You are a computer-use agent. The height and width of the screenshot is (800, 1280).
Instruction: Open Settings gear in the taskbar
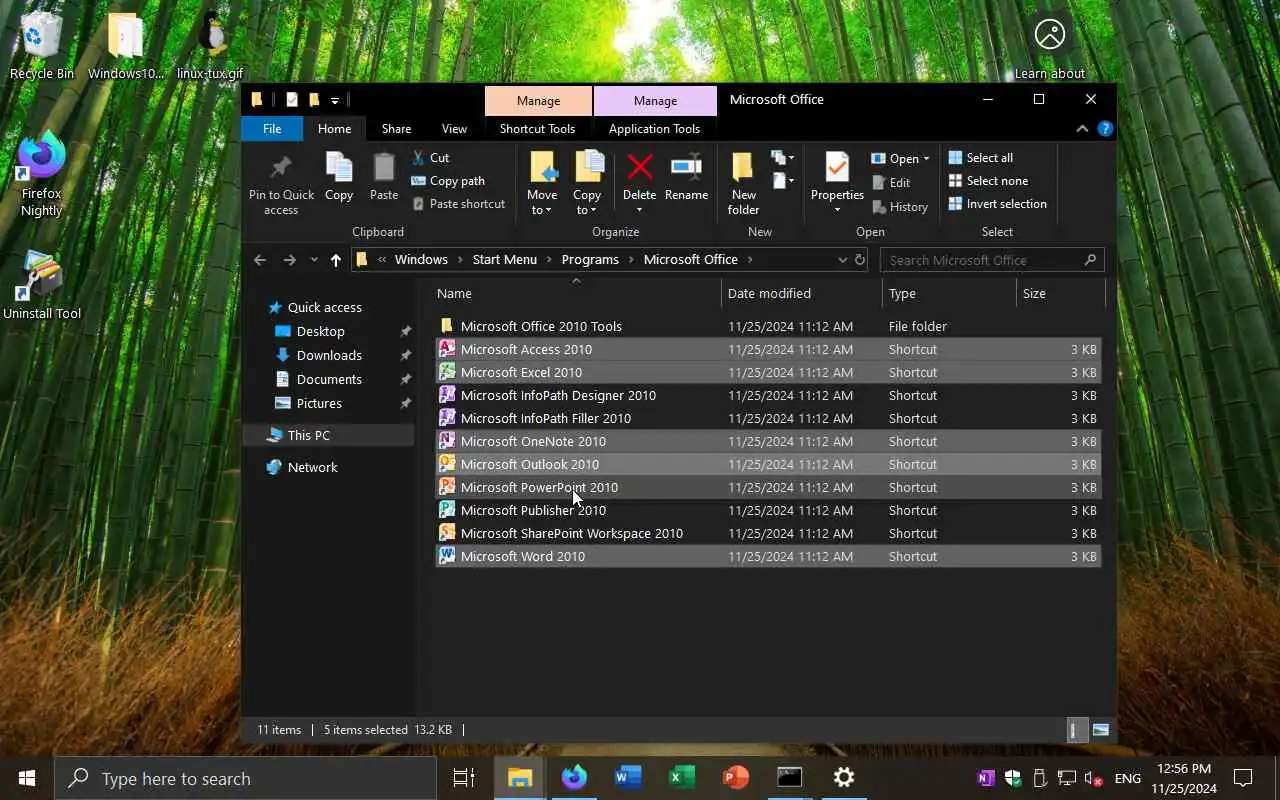coord(844,777)
